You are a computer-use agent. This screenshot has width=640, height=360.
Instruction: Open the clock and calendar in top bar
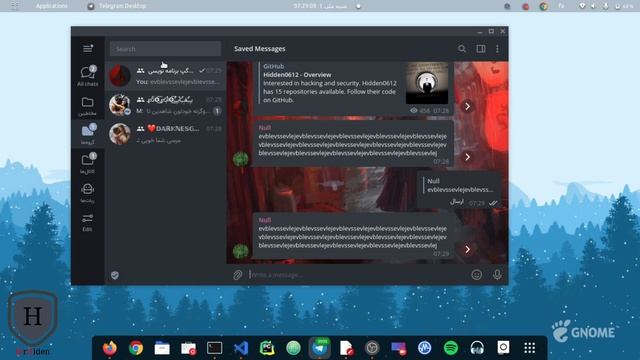320,6
